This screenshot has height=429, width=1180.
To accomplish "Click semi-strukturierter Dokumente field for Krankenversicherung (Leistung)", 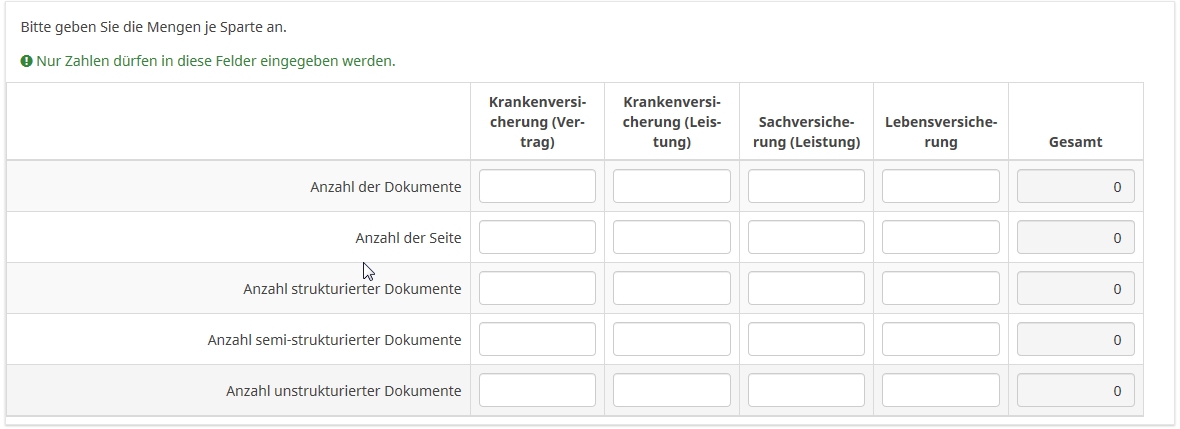I will click(x=671, y=339).
